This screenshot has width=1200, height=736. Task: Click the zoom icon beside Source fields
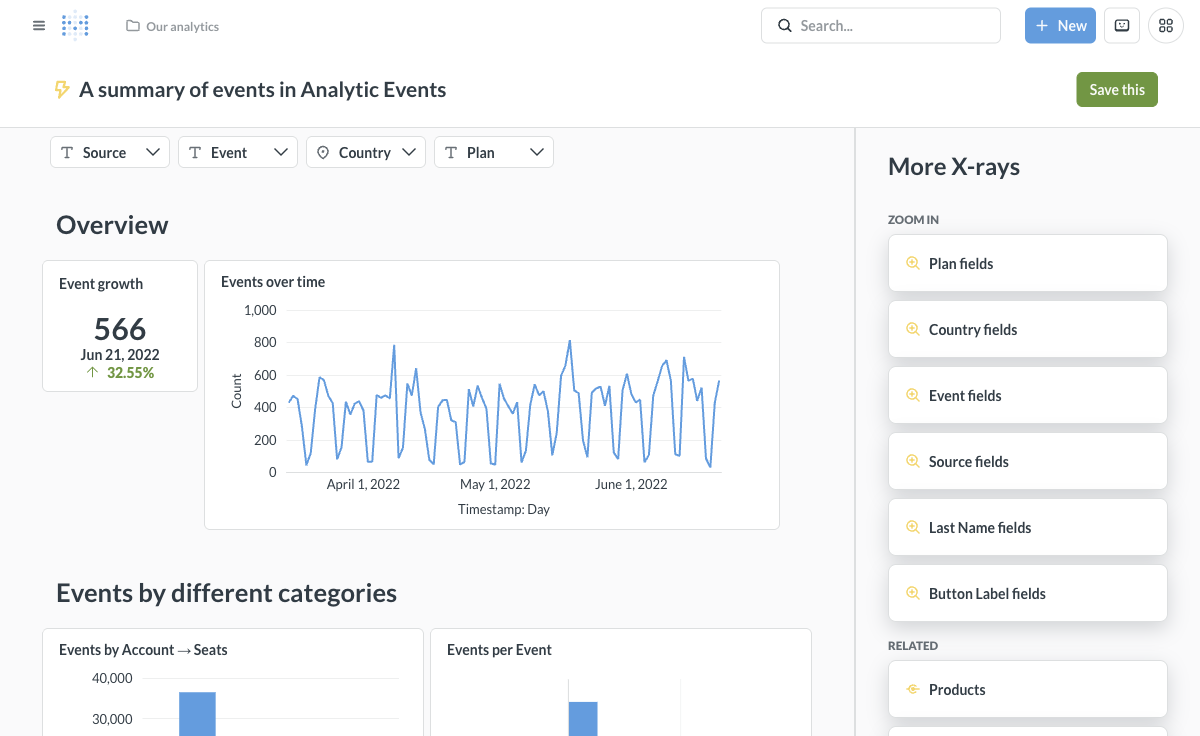912,461
